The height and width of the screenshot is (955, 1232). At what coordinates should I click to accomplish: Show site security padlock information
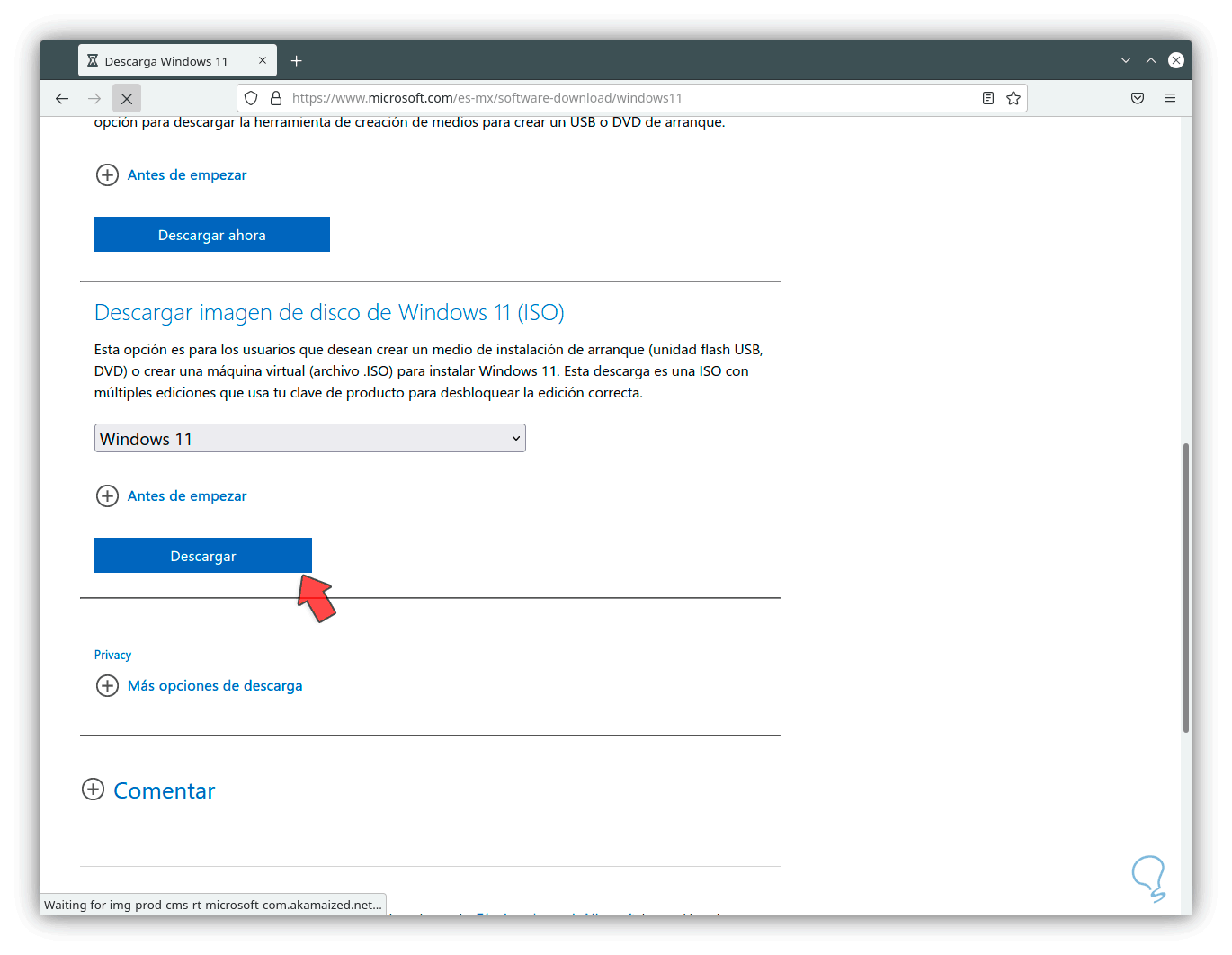[276, 98]
